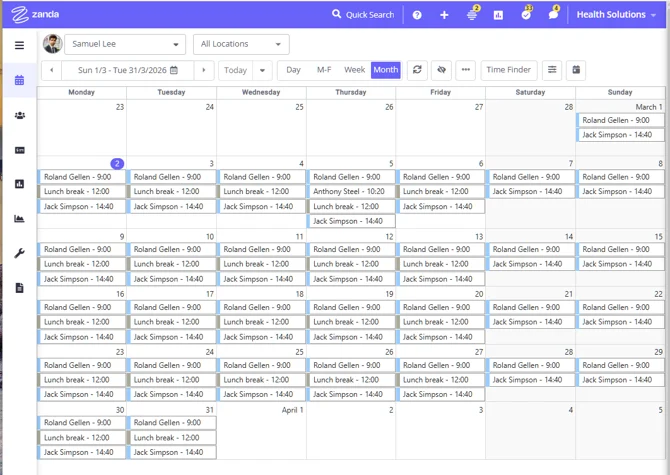Viewport: 670px width, 475px height.
Task: Open the date range picker field
Action: [127, 70]
